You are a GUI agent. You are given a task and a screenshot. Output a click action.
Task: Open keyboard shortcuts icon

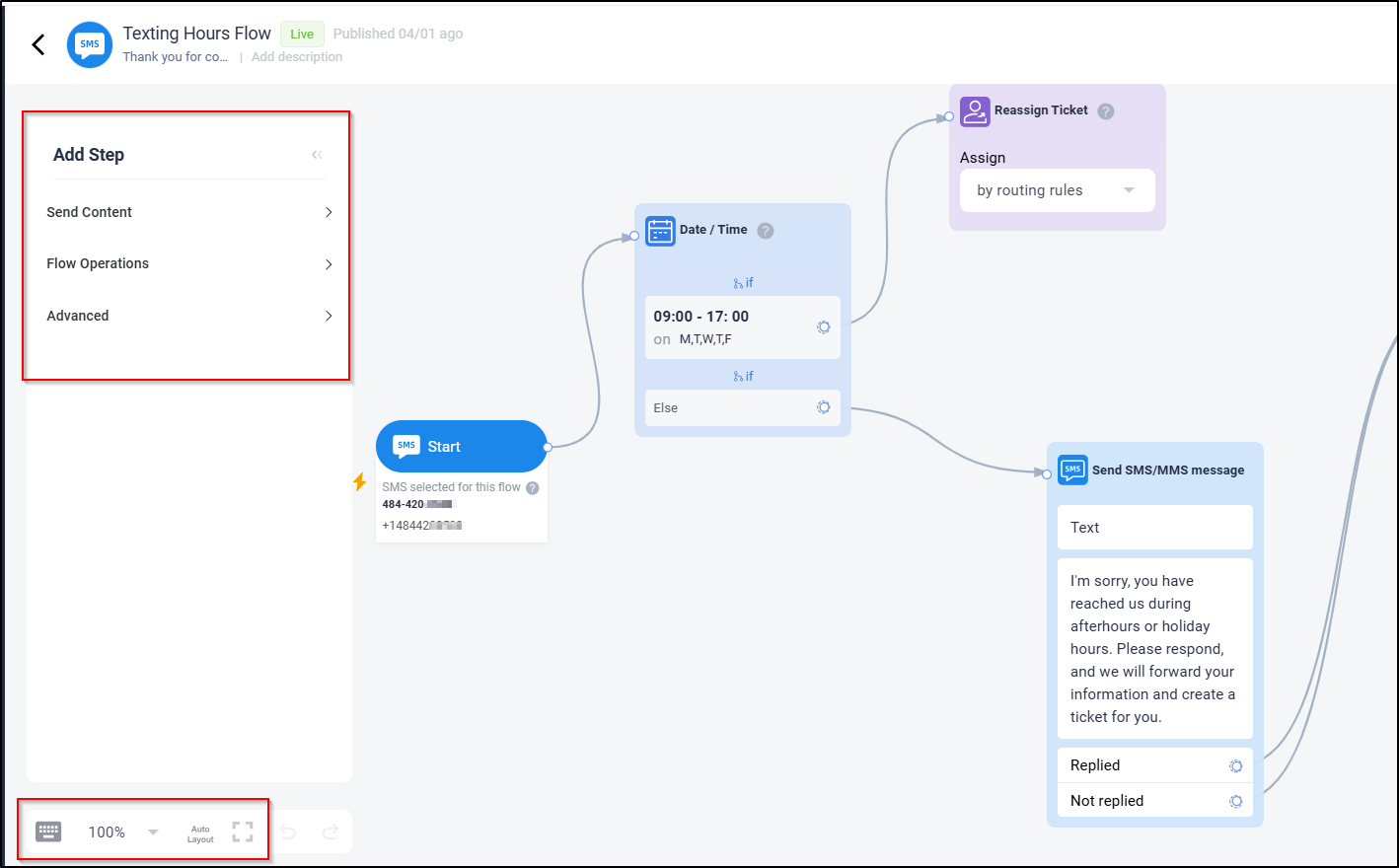(48, 832)
